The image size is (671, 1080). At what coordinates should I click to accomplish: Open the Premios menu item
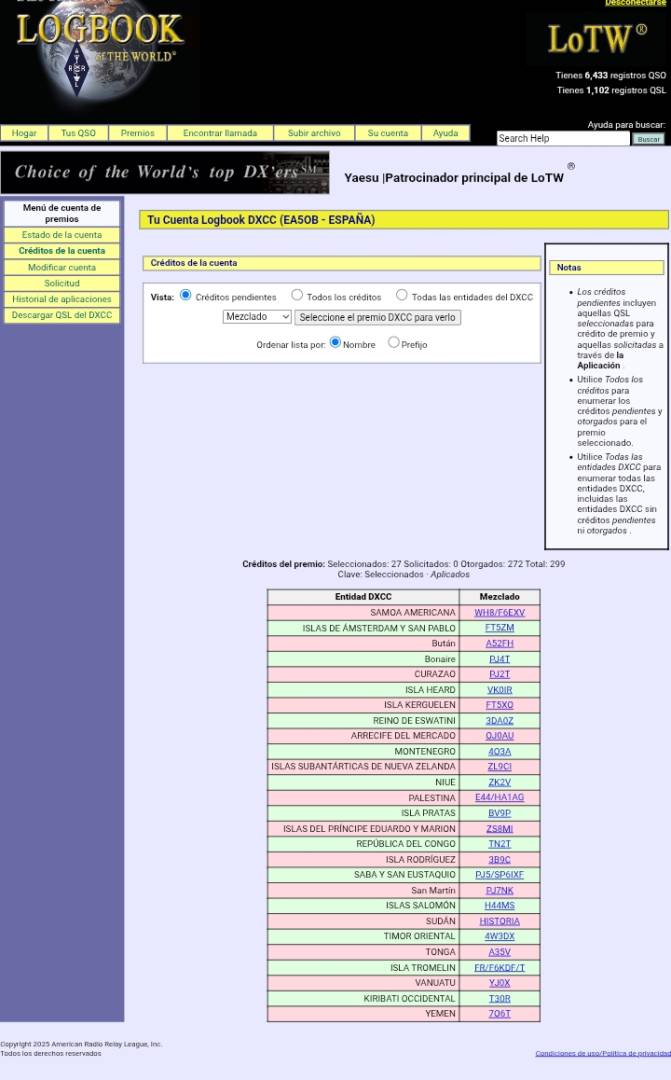(x=138, y=133)
